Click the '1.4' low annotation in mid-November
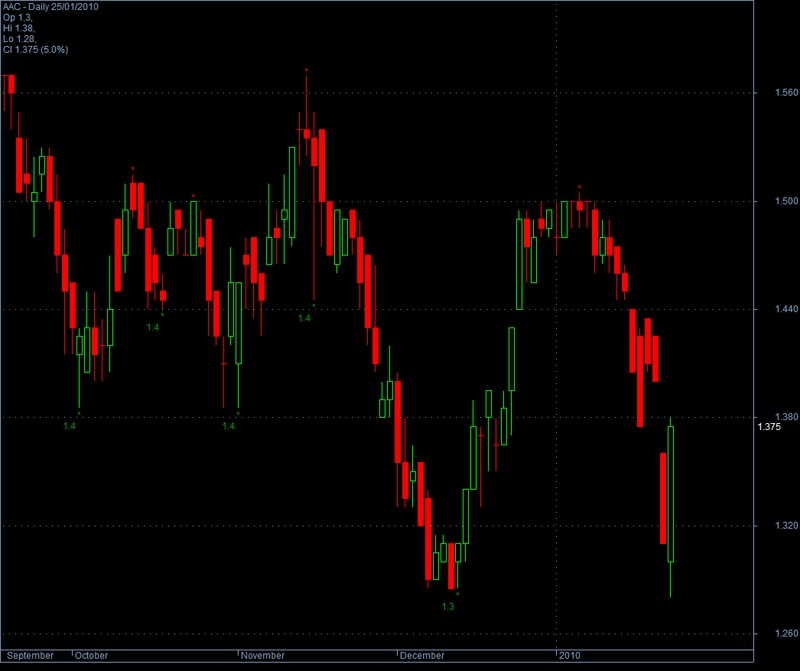Image resolution: width=800 pixels, height=671 pixels. click(304, 318)
